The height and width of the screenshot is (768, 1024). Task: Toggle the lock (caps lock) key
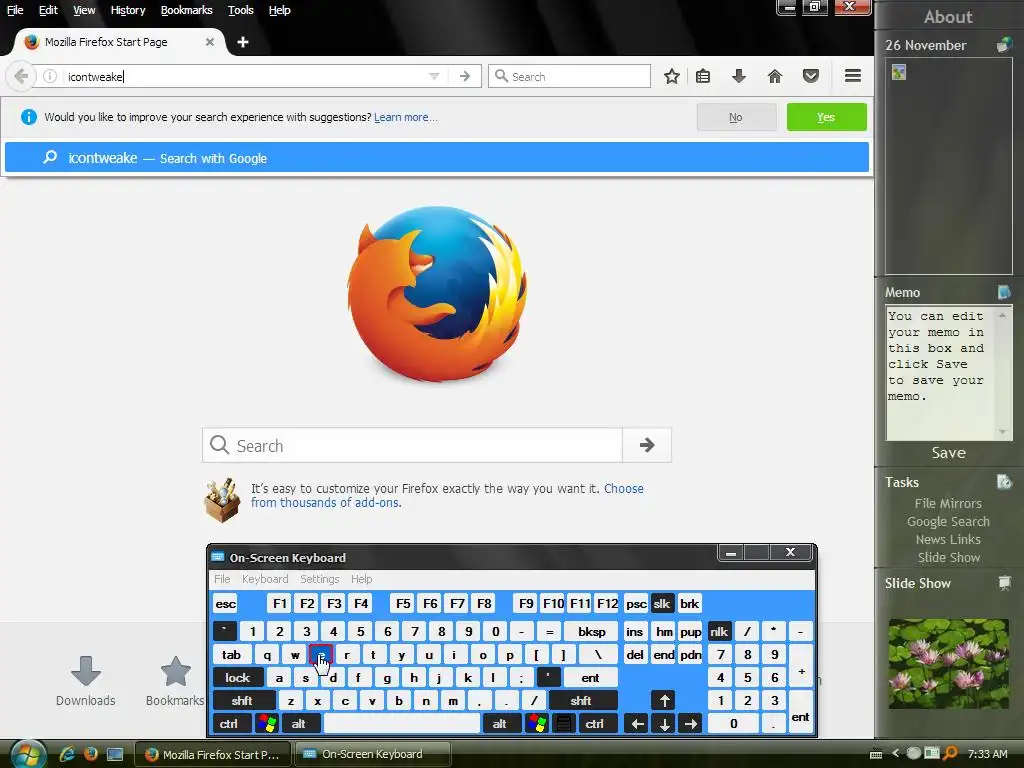tap(238, 678)
